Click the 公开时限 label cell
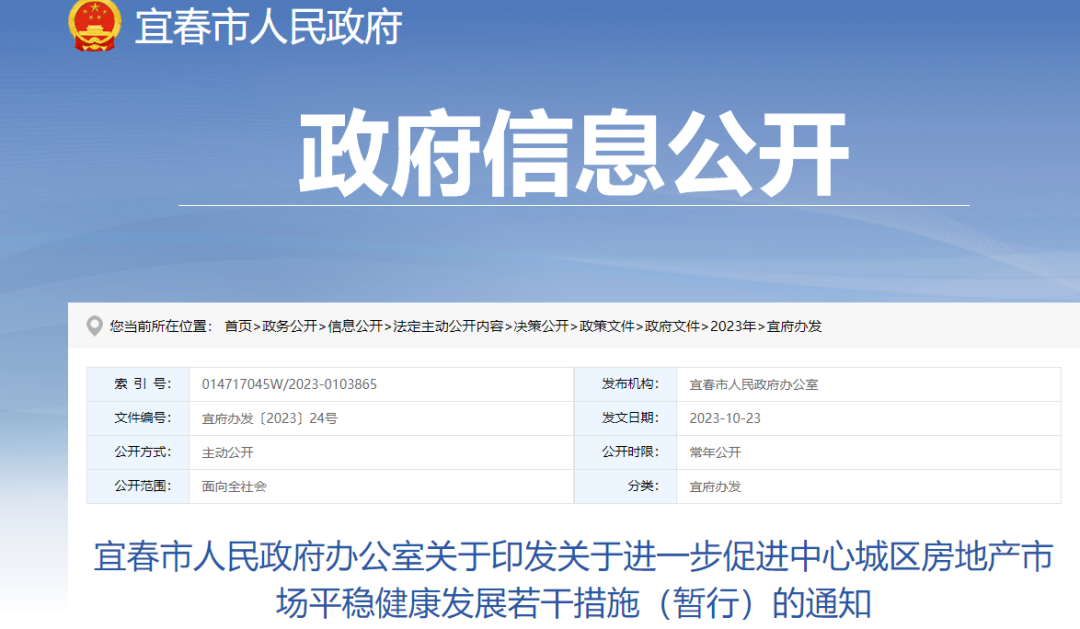 625,453
